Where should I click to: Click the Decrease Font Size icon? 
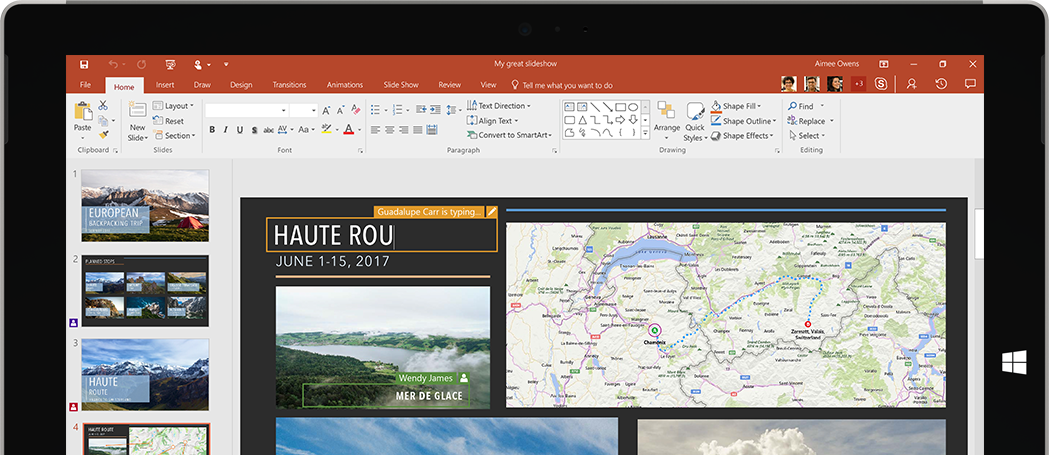(341, 110)
